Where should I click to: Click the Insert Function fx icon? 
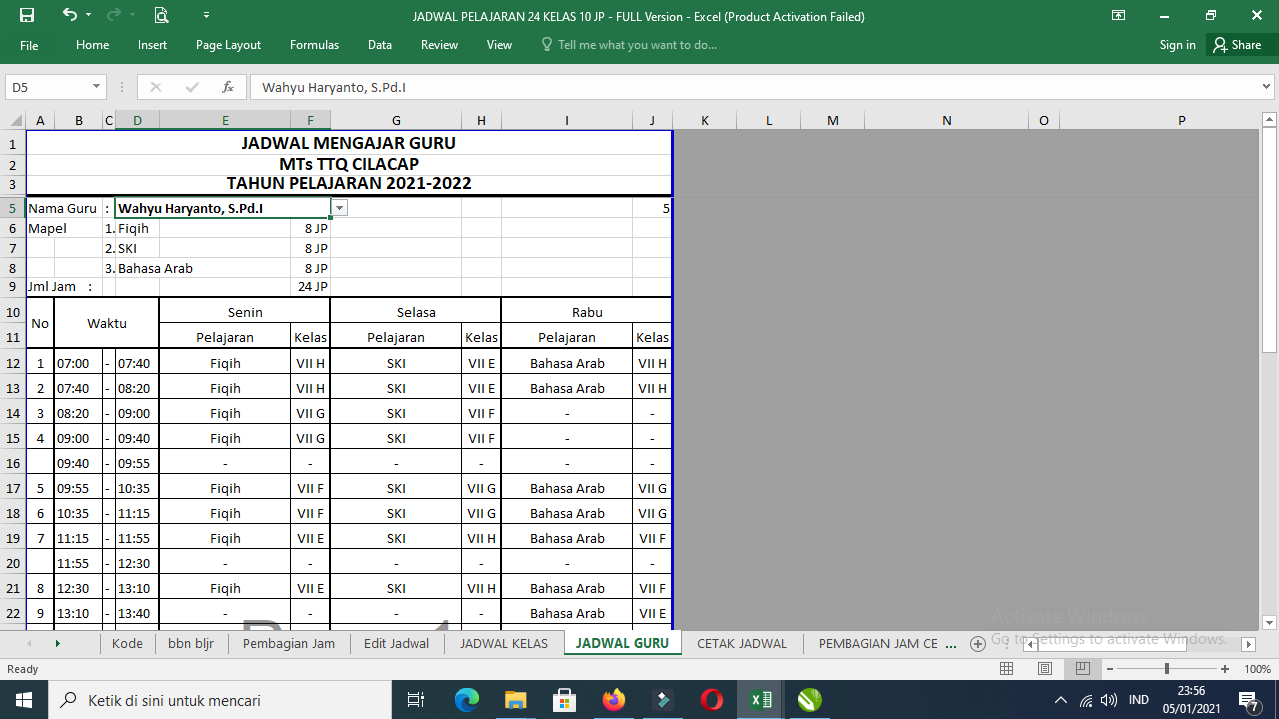pos(228,87)
